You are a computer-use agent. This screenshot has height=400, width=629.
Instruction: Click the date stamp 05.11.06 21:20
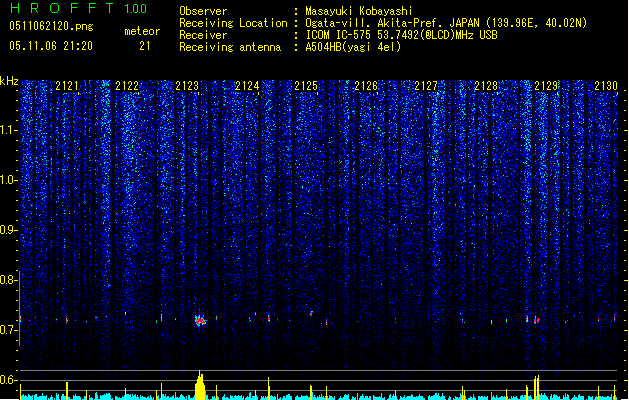pos(51,46)
